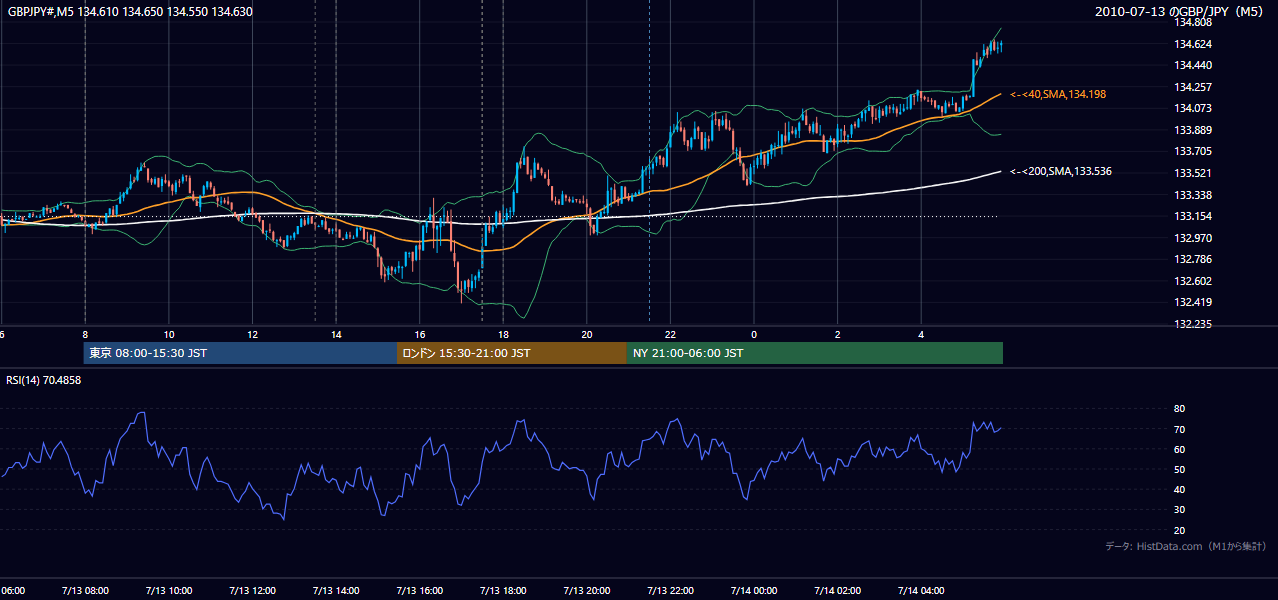Click price axis value 132.235
Viewport: 1278px width, 600px height.
1194,324
